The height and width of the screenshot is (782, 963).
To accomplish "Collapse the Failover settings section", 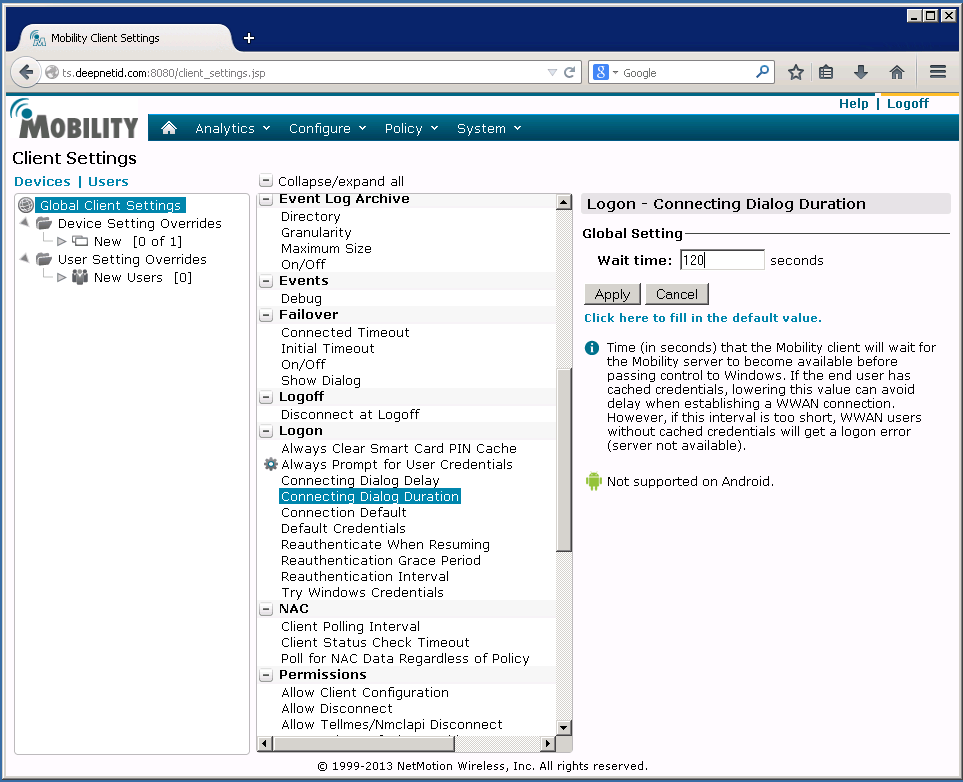I will 267,315.
